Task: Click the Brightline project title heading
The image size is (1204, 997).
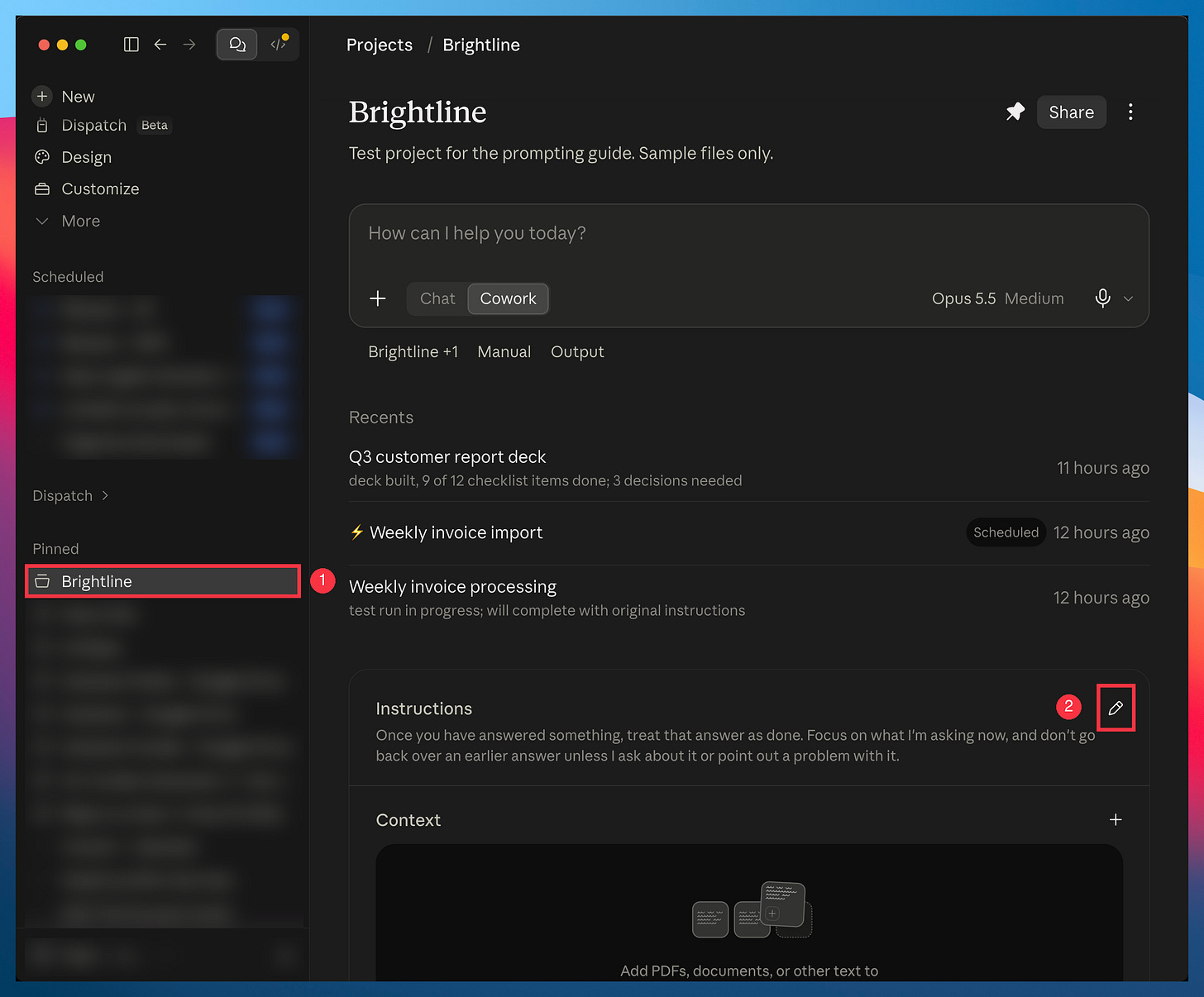Action: [418, 112]
